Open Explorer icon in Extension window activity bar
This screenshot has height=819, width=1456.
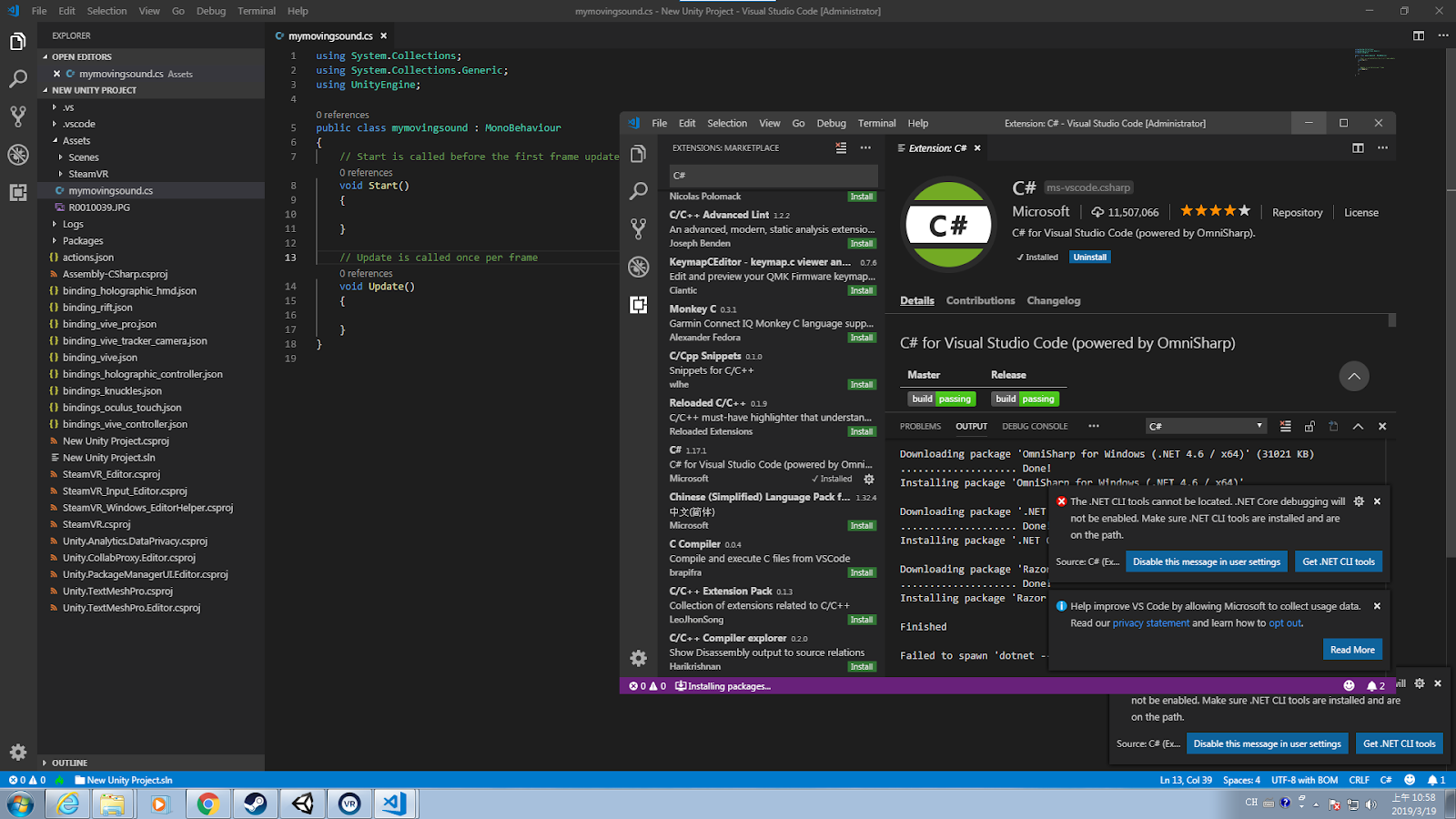point(639,154)
